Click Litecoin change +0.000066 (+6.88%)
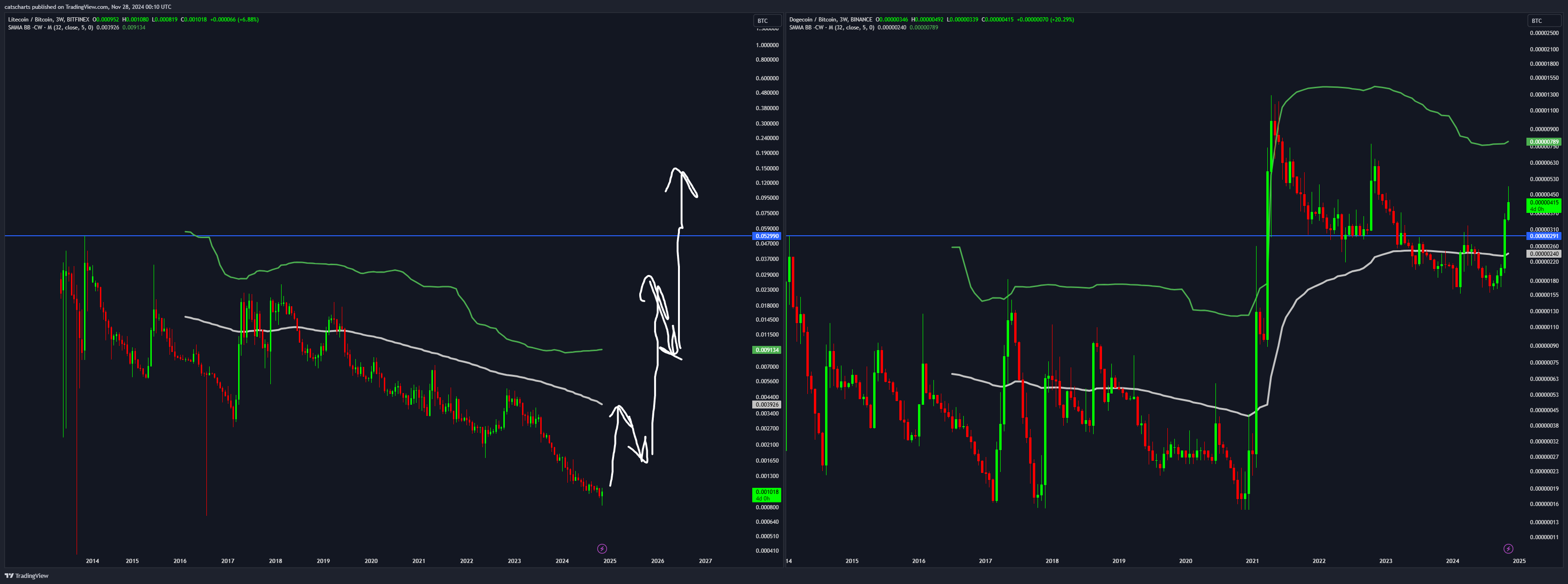This screenshot has width=1568, height=584. [234, 20]
